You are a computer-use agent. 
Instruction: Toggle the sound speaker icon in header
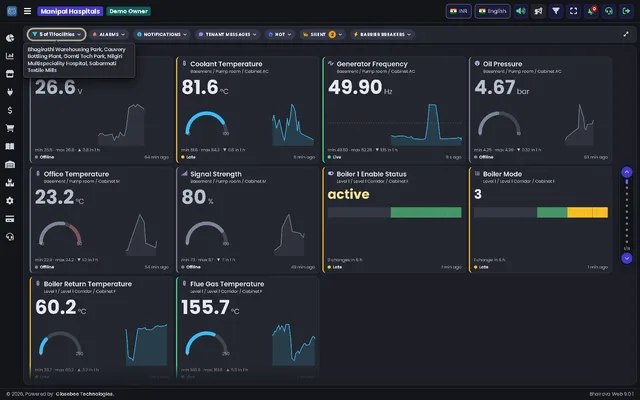521,11
